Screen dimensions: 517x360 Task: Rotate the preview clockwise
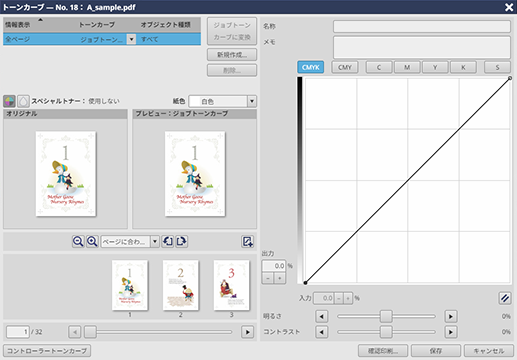(x=182, y=241)
